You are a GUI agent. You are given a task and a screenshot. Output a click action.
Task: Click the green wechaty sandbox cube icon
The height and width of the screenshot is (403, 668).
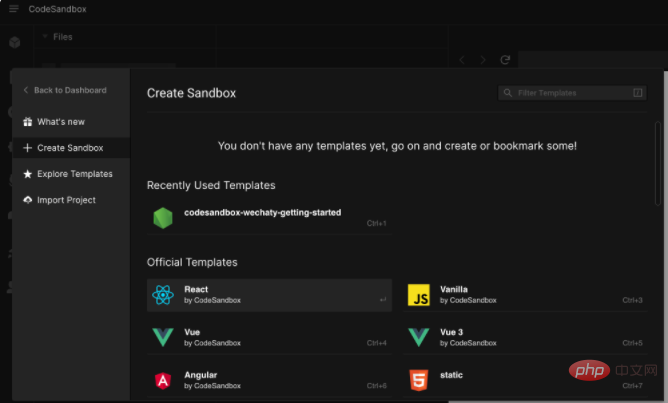[x=163, y=217]
